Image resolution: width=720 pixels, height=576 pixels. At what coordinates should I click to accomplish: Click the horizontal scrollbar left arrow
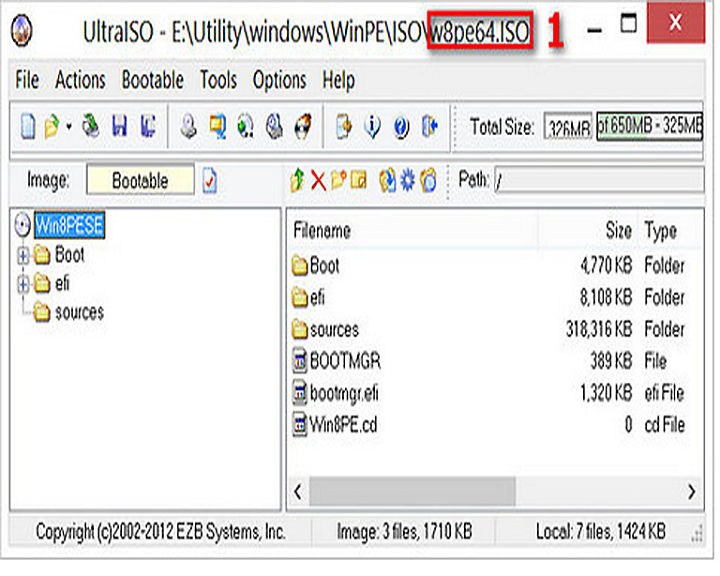click(298, 491)
